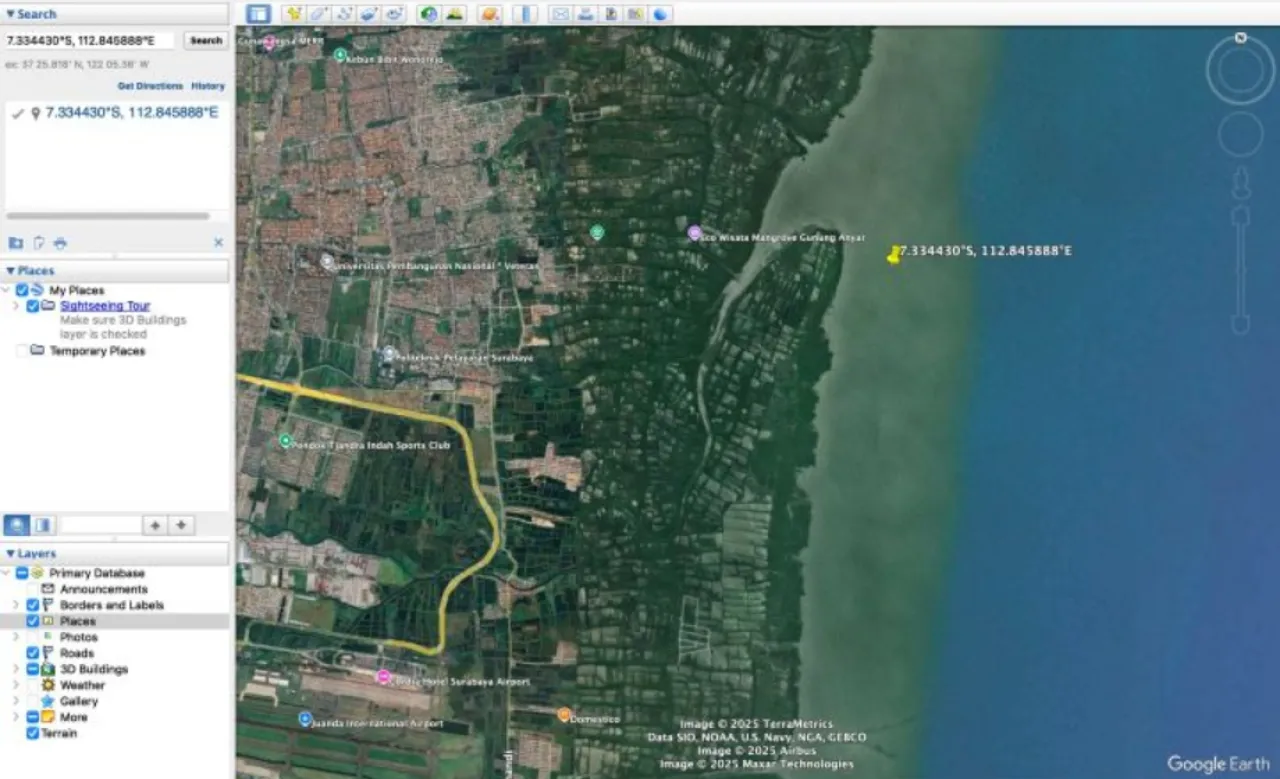
Task: Save search result to My Places folder icon
Action: point(16,243)
